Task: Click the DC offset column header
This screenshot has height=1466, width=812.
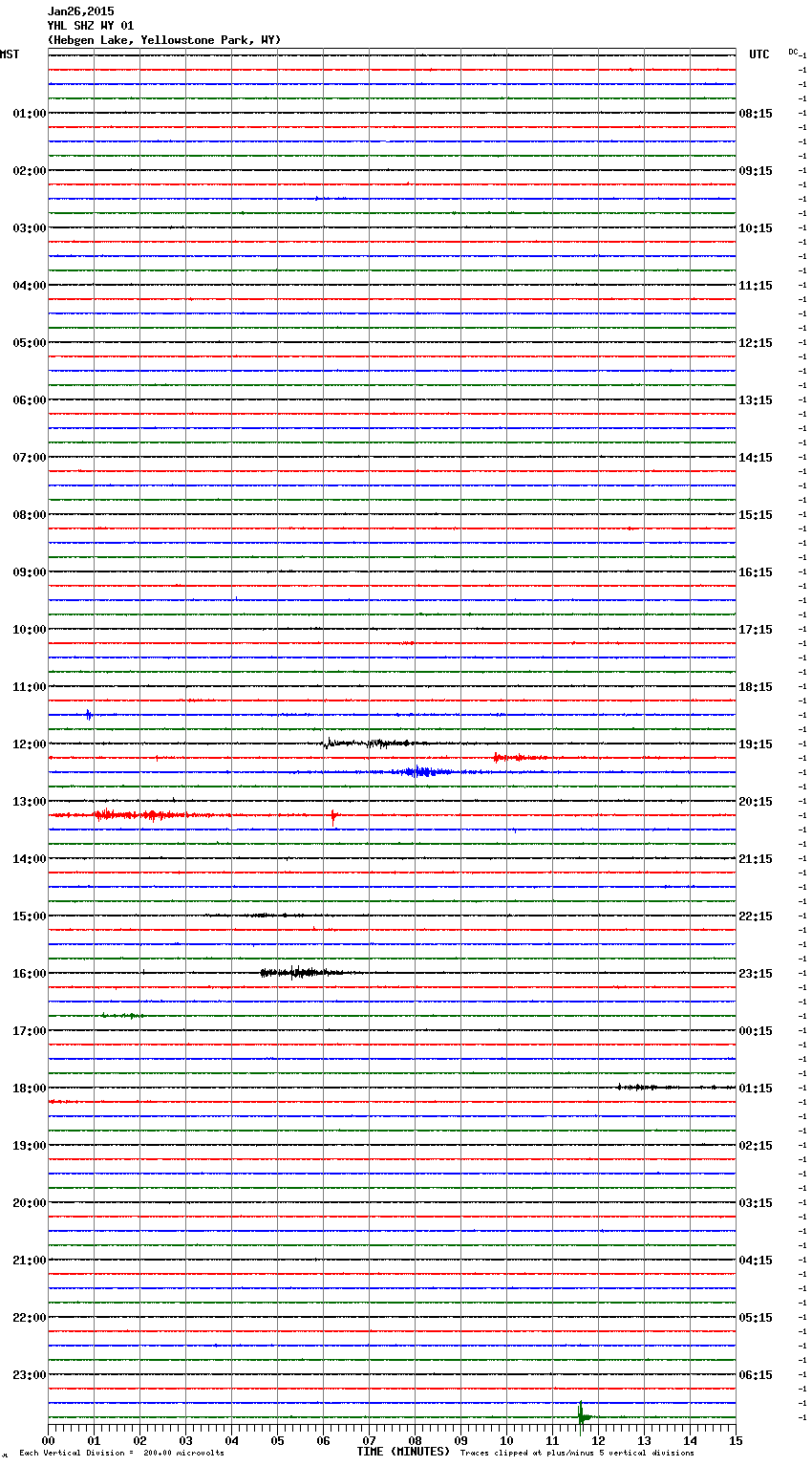Action: (x=793, y=52)
